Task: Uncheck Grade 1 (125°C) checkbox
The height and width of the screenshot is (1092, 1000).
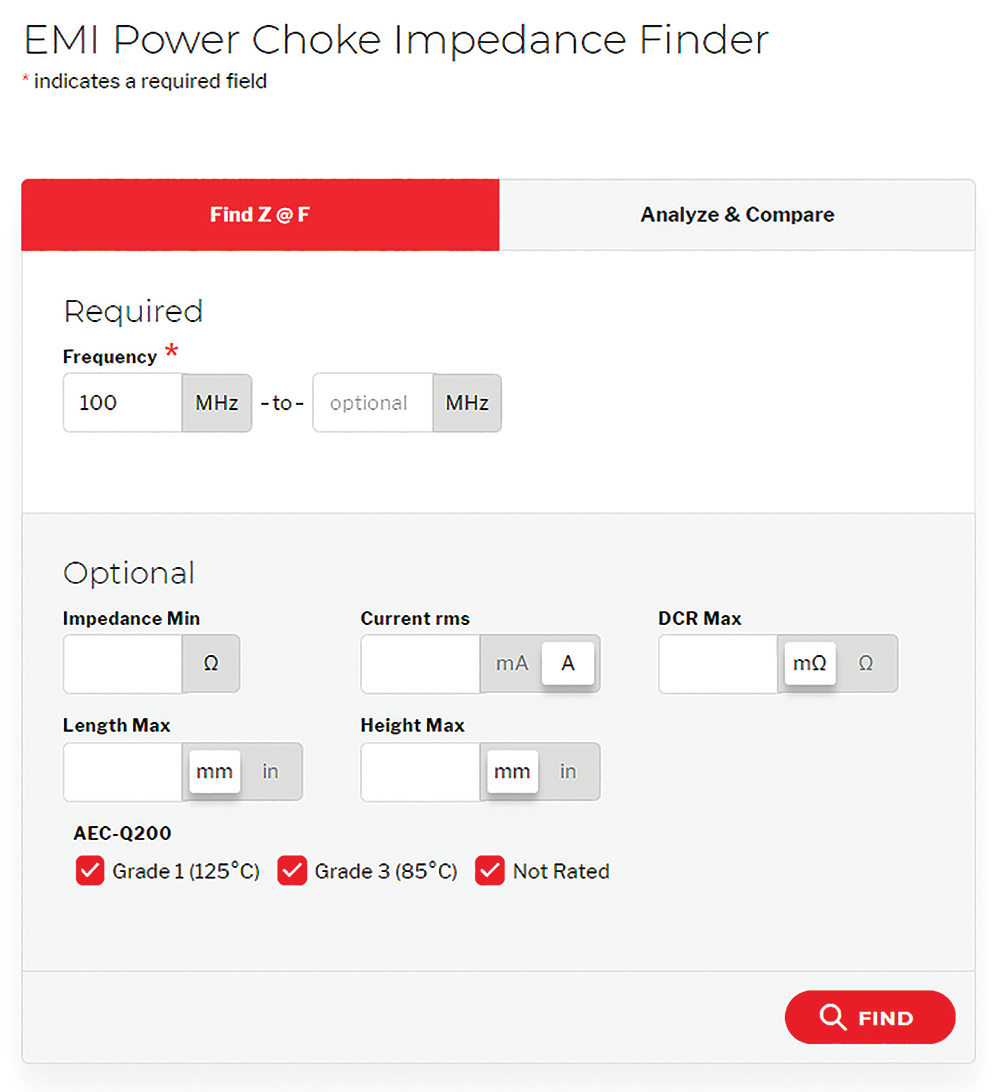Action: (90, 871)
